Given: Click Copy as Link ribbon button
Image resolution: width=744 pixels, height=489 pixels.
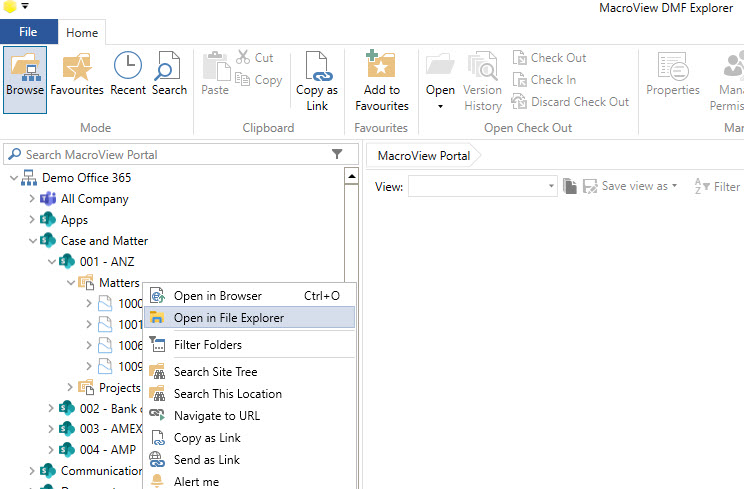Looking at the screenshot, I should (x=317, y=81).
